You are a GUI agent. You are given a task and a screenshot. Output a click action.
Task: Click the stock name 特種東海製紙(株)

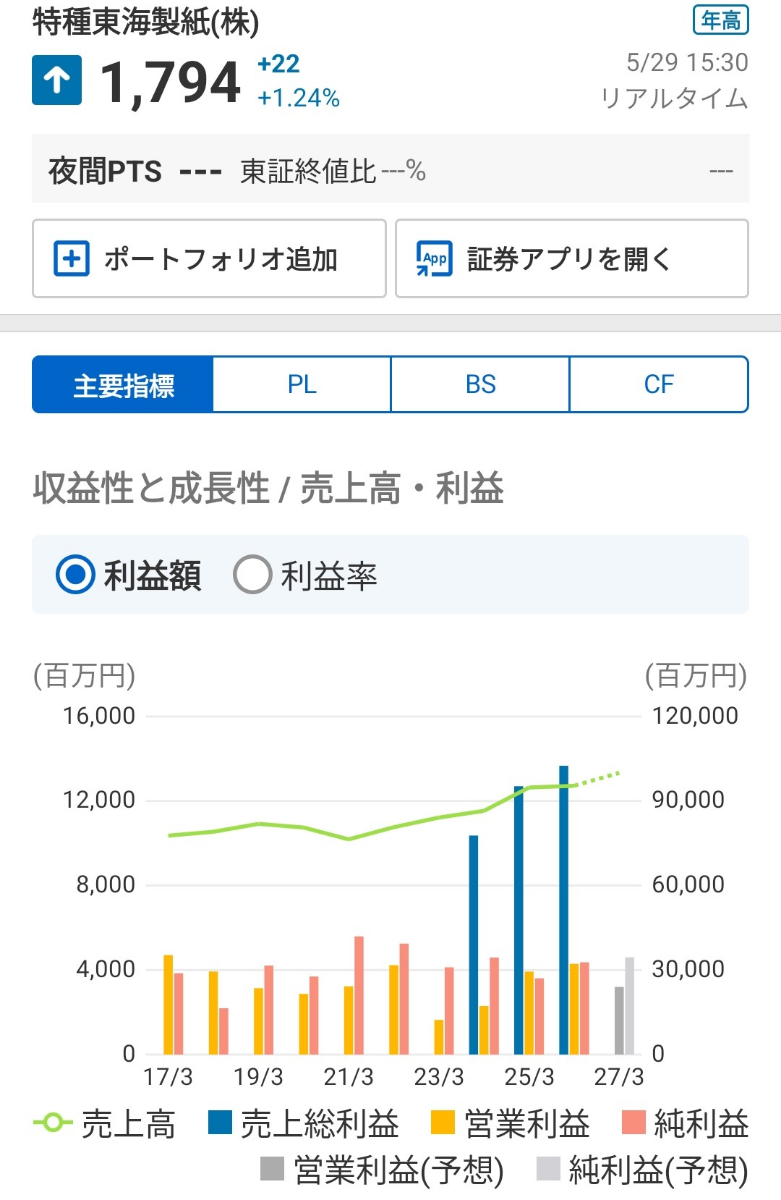(146, 22)
